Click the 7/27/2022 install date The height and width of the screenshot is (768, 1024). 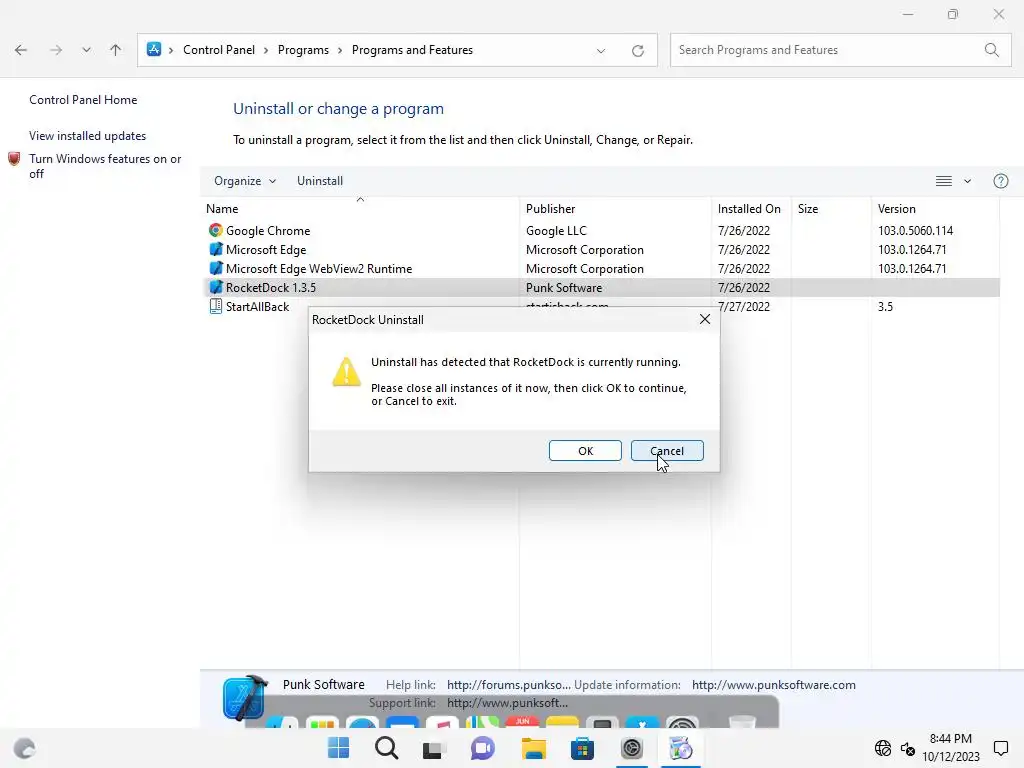click(744, 307)
